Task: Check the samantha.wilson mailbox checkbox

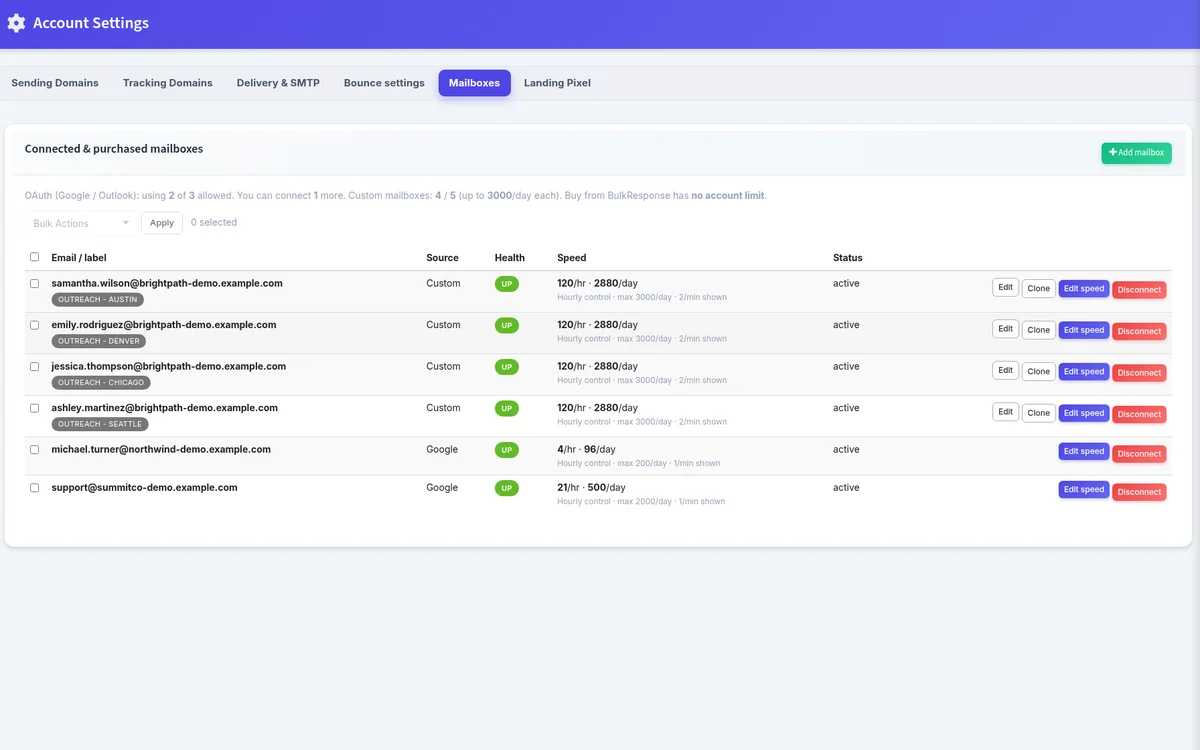Action: (34, 284)
